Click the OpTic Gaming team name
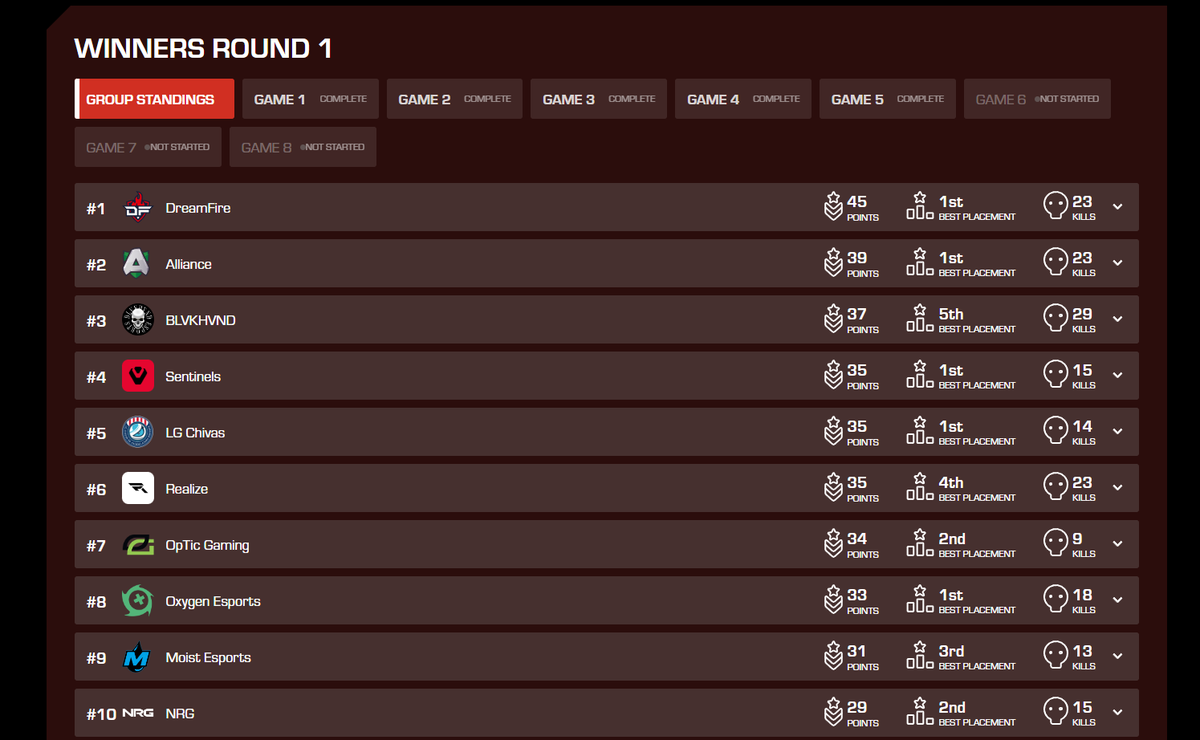 (x=207, y=545)
